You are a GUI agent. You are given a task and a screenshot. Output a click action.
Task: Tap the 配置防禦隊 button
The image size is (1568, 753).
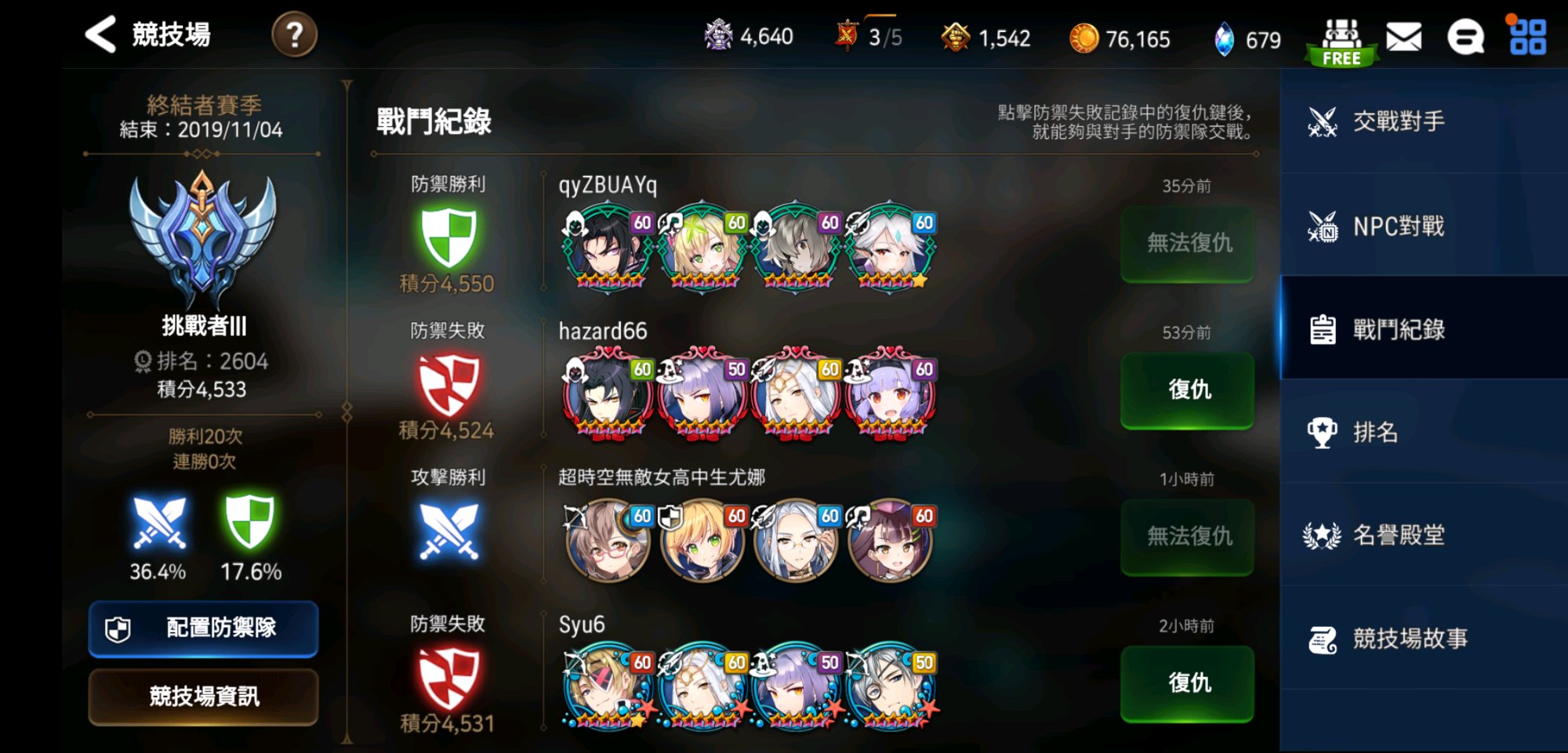tap(204, 628)
